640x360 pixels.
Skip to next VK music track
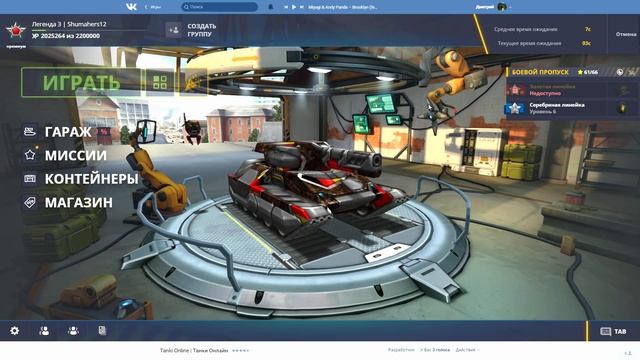(x=302, y=7)
